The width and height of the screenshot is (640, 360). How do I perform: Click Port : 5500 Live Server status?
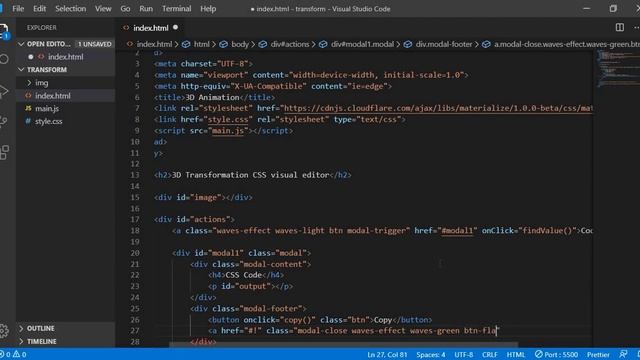(557, 354)
